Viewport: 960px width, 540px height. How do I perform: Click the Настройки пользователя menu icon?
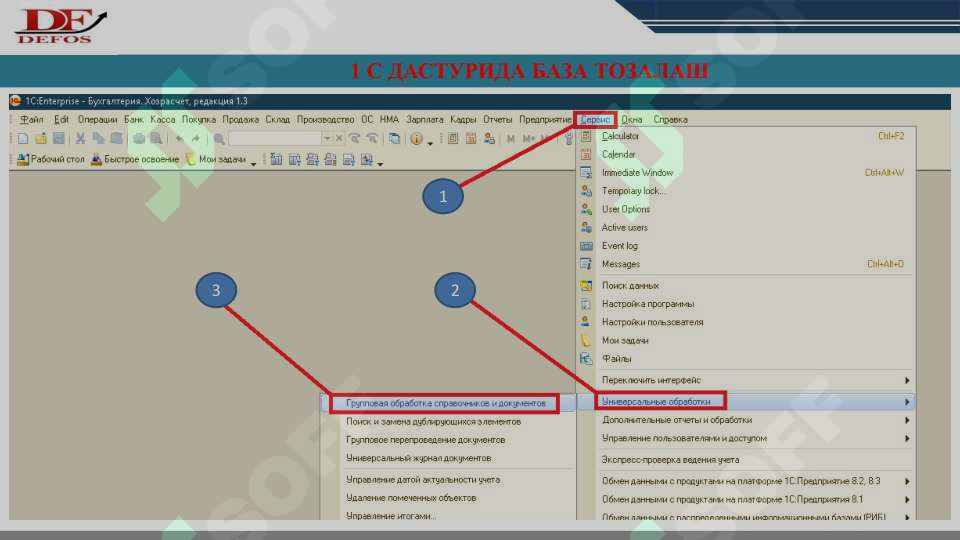586,322
